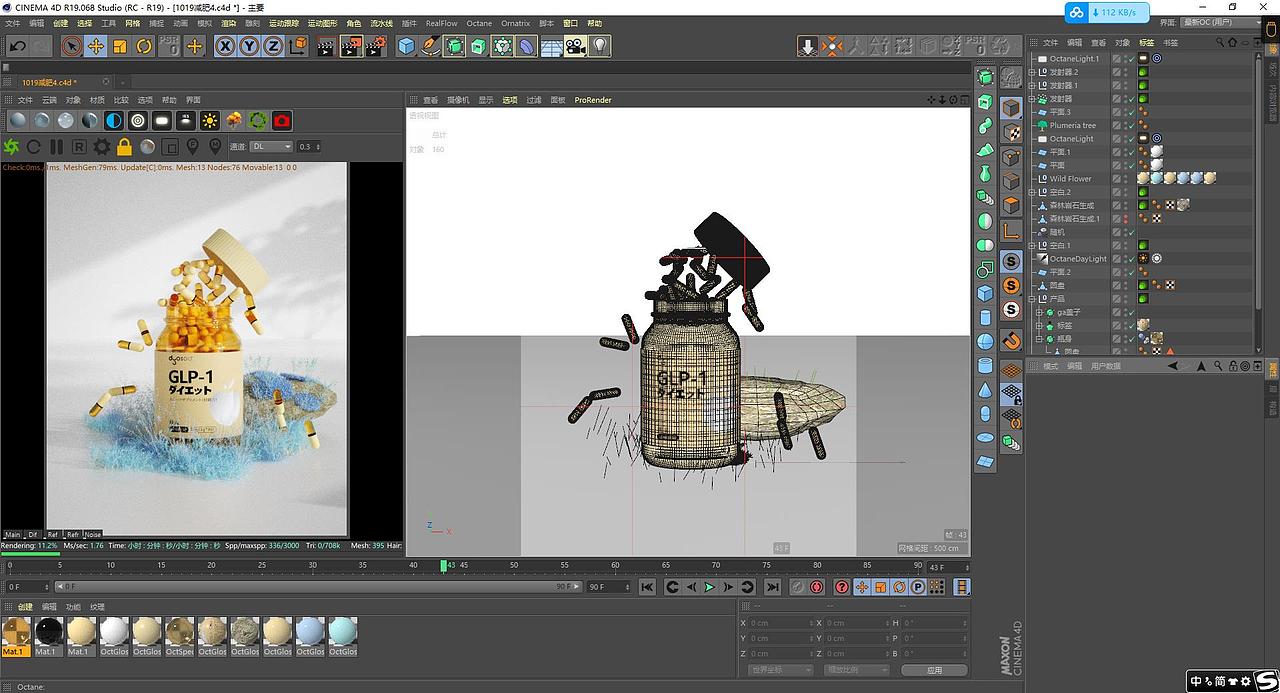This screenshot has height=693, width=1280.
Task: Open viewport ProRender menu
Action: [593, 100]
